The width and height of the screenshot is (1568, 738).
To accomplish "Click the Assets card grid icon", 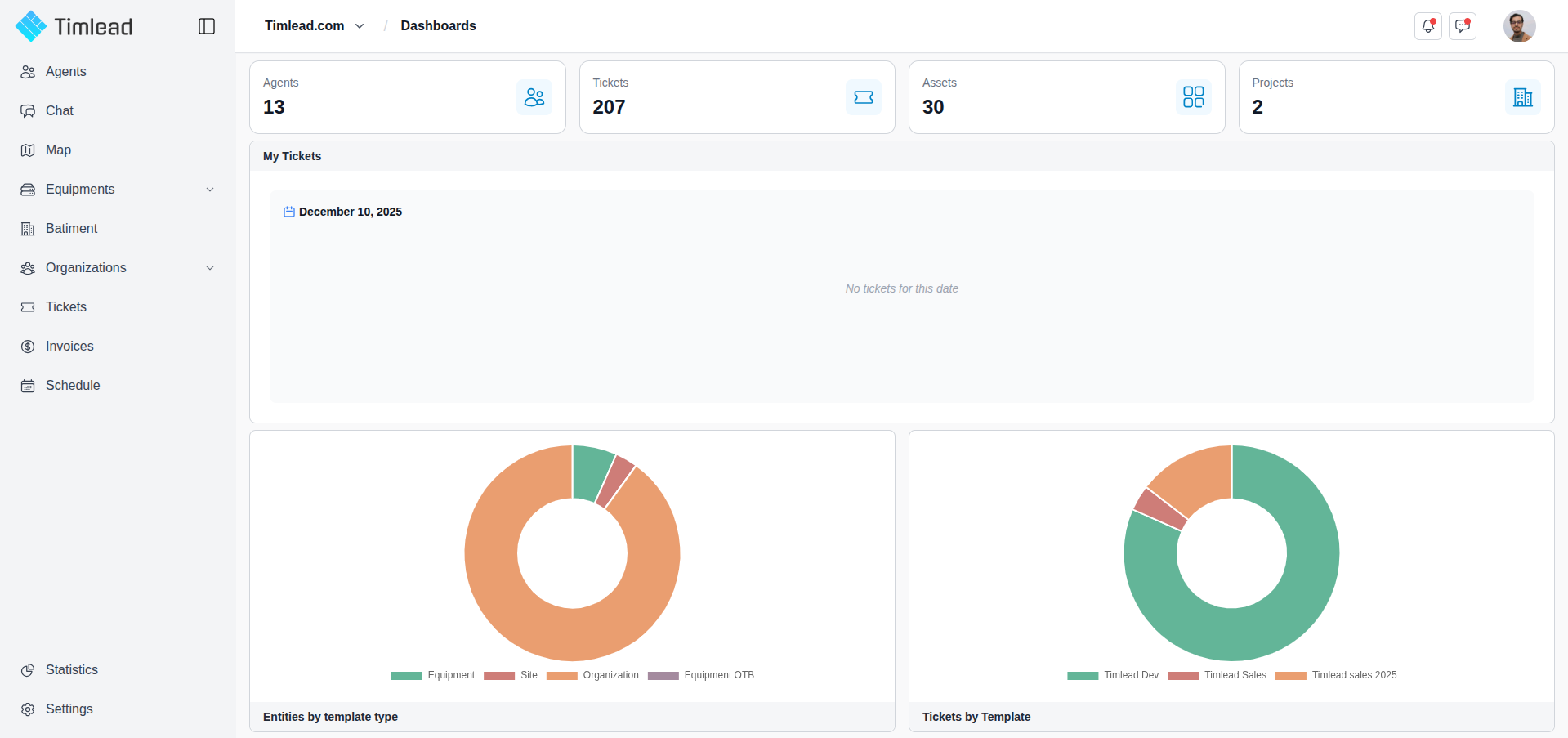I will click(x=1193, y=97).
